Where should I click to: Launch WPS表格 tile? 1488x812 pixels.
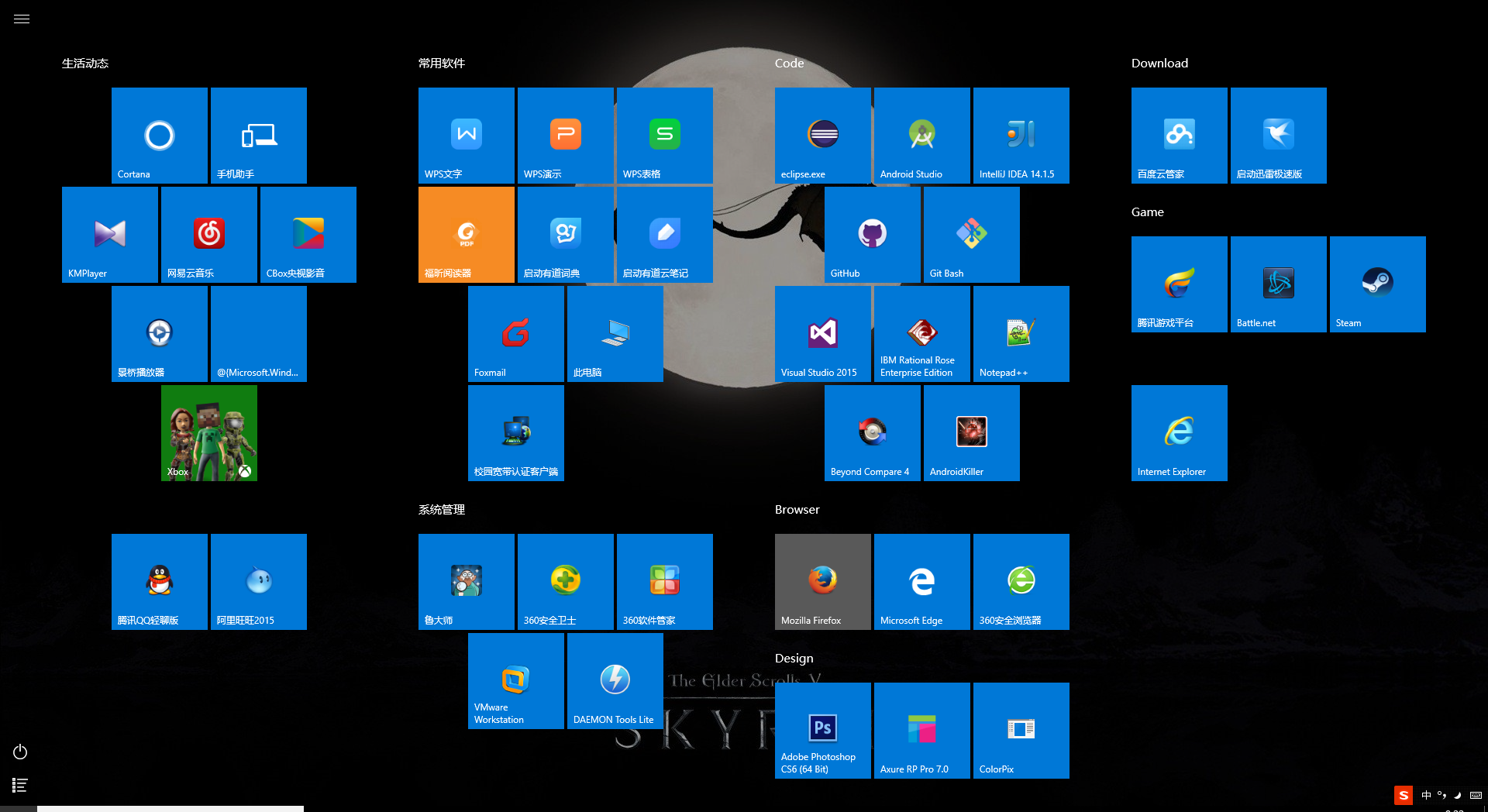665,136
